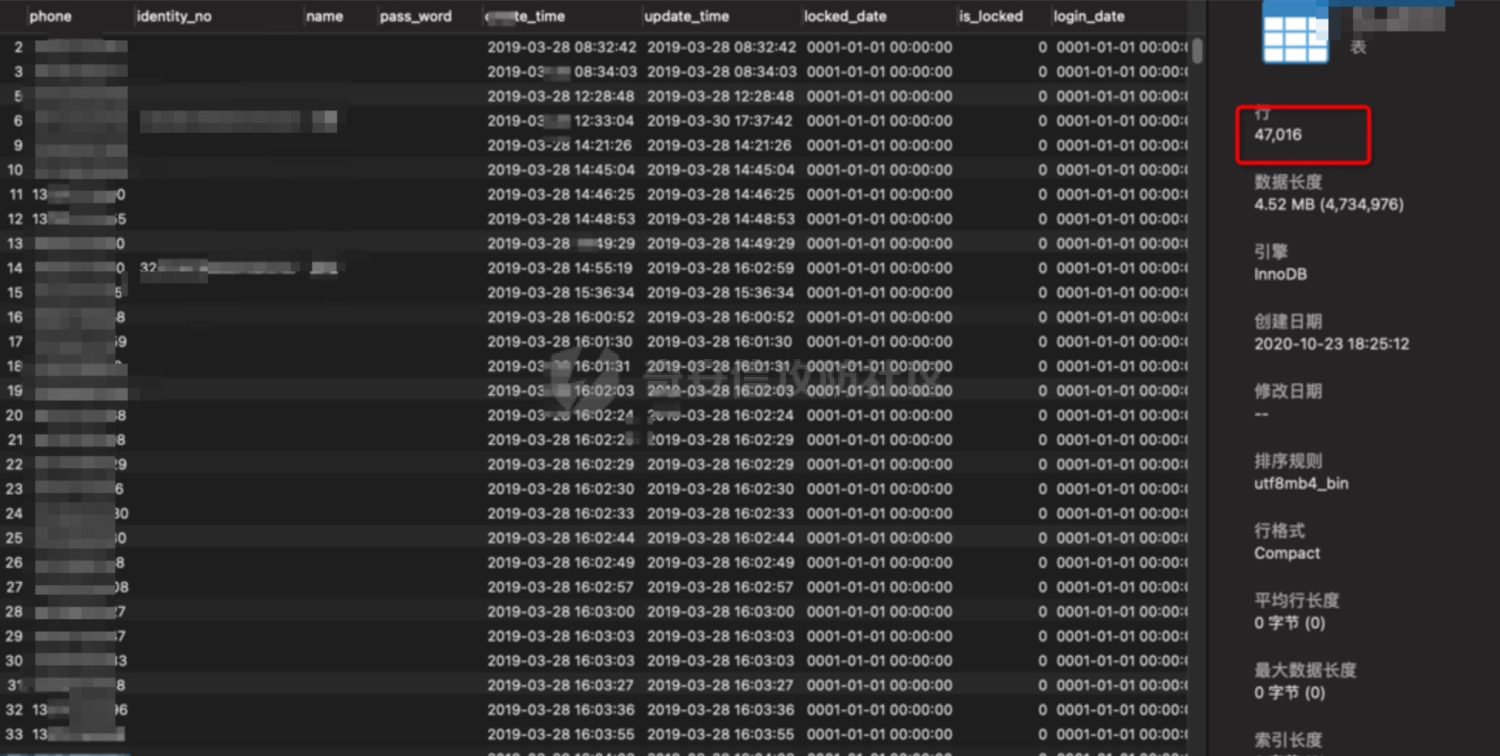
Task: Click the 创建日期 label
Action: [x=1288, y=321]
